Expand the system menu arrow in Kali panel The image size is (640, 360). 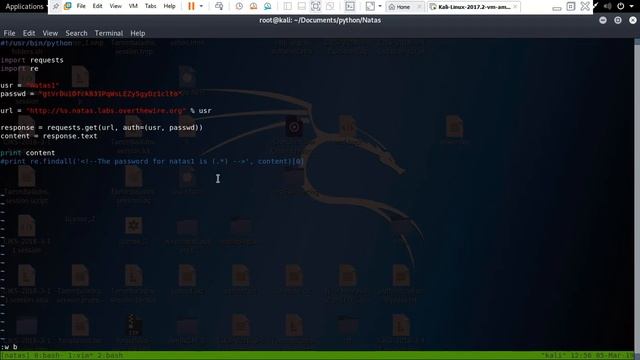[632, 7]
